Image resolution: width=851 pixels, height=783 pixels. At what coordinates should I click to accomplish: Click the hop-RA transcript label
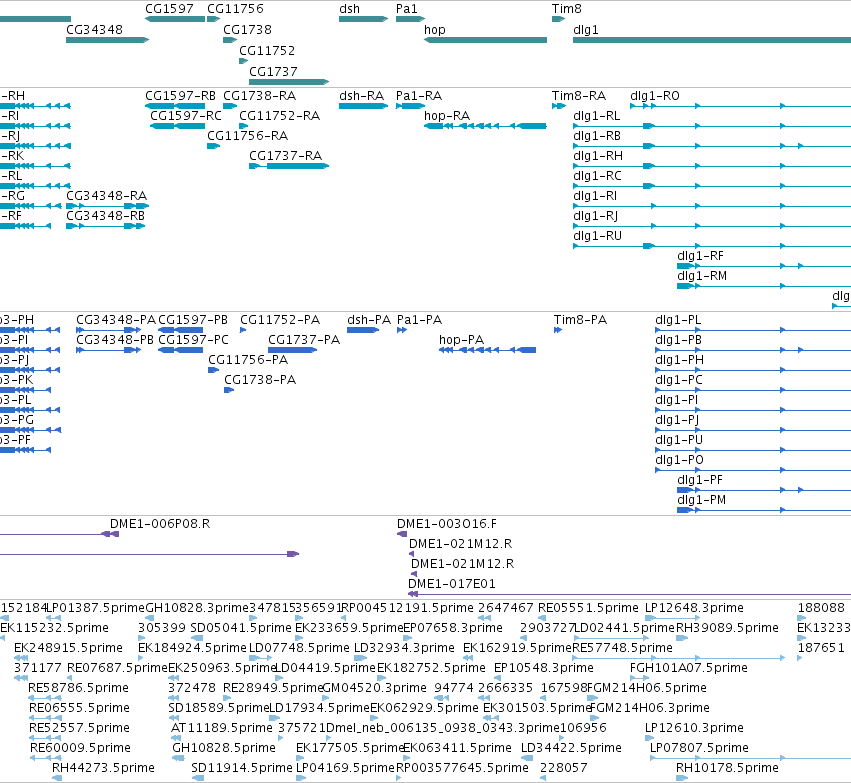pyautogui.click(x=447, y=116)
